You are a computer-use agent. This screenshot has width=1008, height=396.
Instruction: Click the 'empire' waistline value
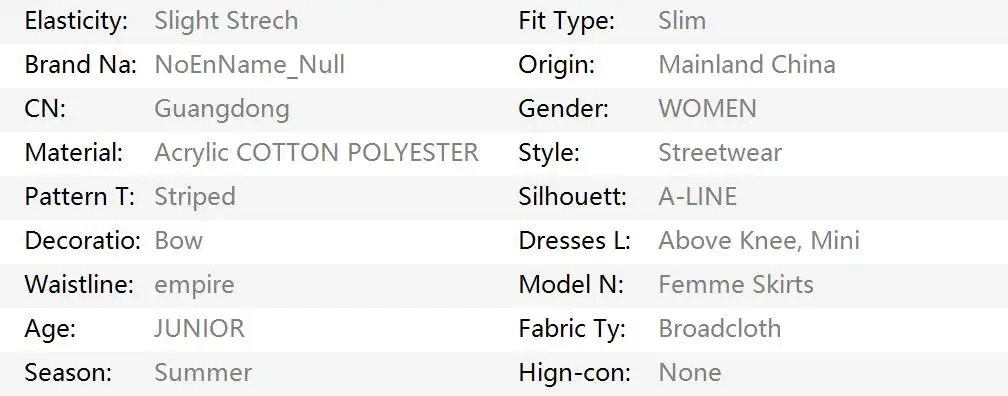[194, 285]
